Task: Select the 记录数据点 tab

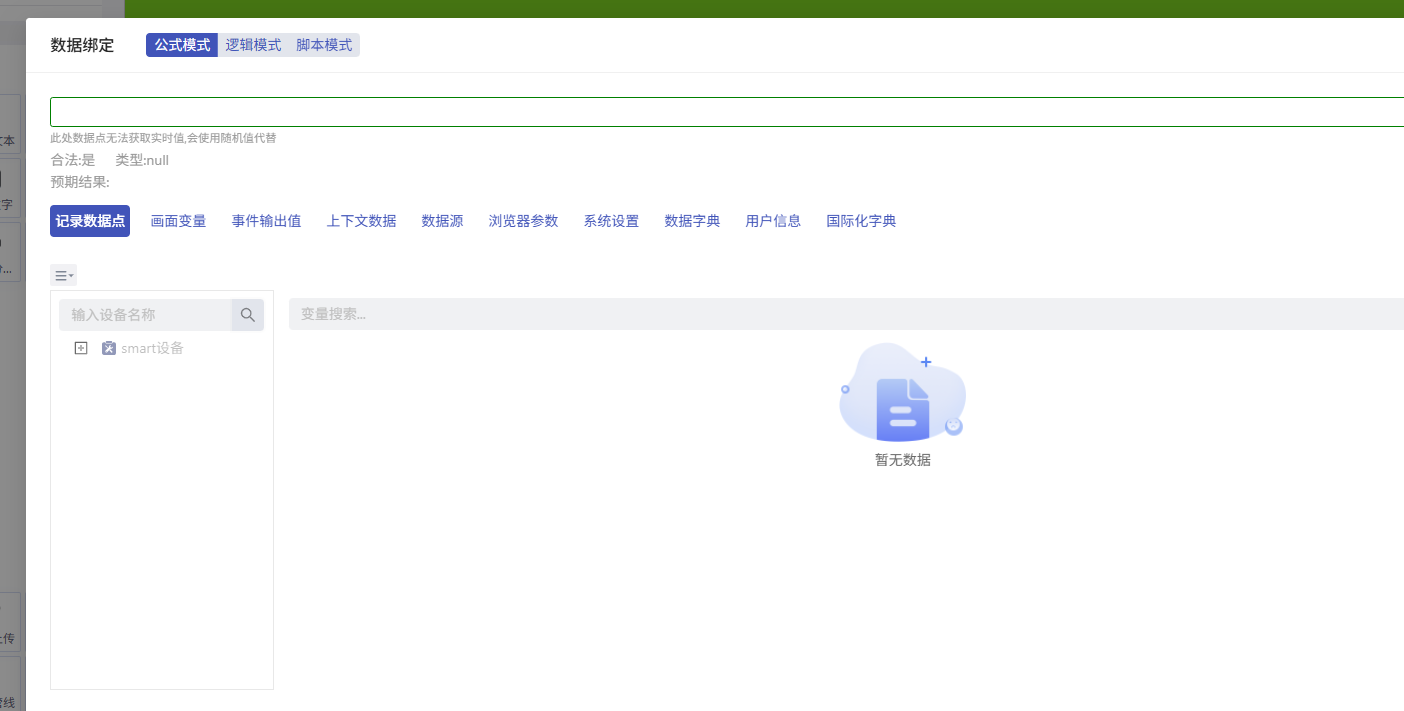Action: [x=90, y=221]
